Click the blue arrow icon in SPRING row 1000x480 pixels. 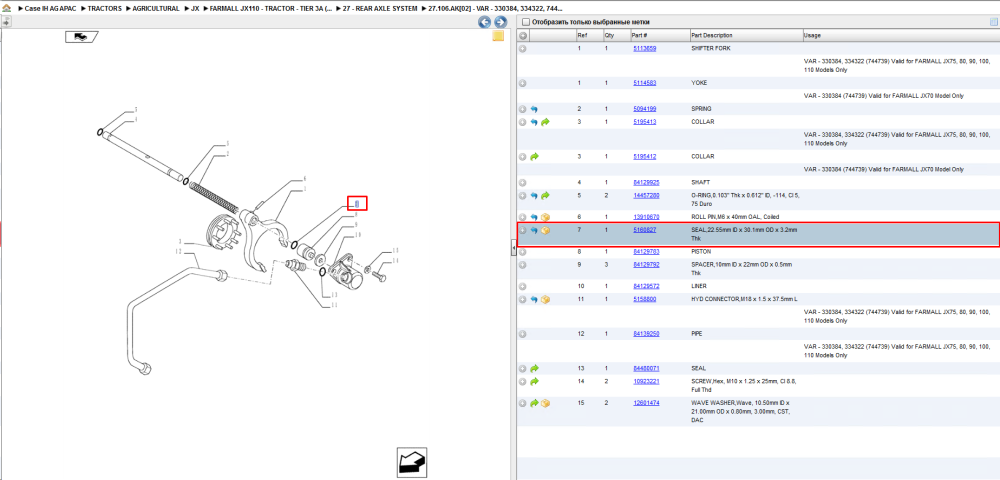tap(534, 109)
